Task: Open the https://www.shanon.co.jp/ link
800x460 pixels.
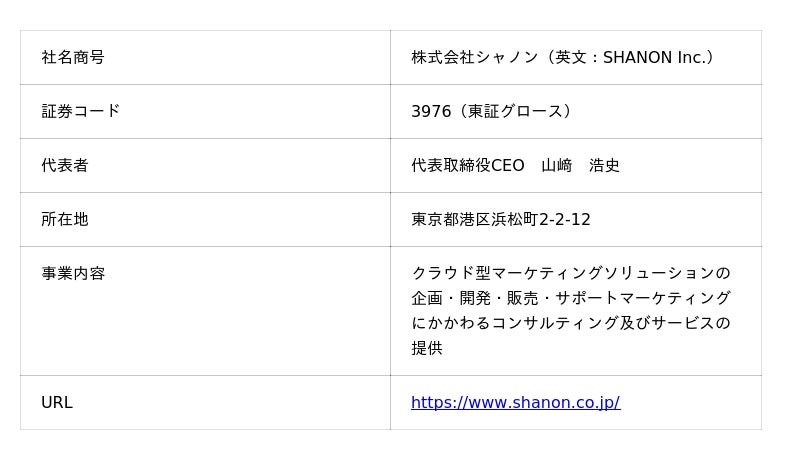Action: (515, 403)
